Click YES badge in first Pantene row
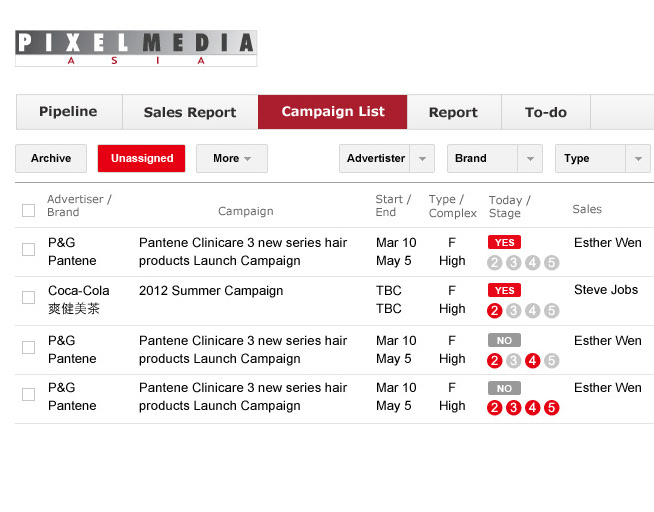The width and height of the screenshot is (654, 512). [x=504, y=242]
